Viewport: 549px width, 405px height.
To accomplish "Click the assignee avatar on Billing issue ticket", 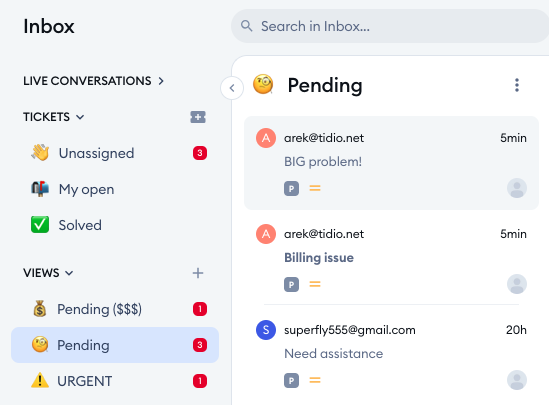I will tap(517, 284).
